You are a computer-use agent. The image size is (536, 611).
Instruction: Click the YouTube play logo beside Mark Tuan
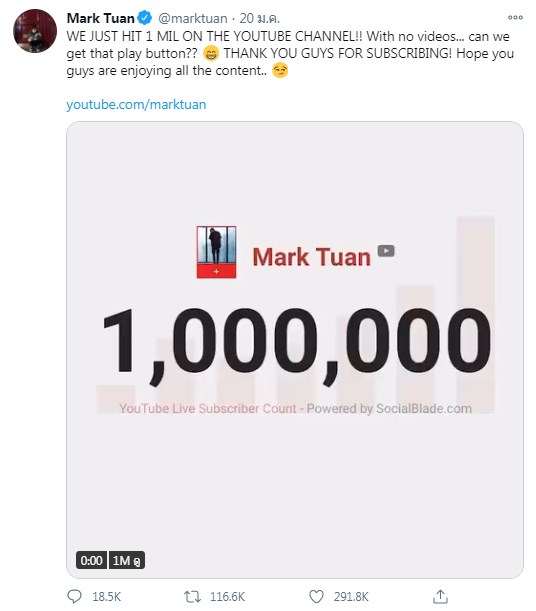pyautogui.click(x=386, y=251)
